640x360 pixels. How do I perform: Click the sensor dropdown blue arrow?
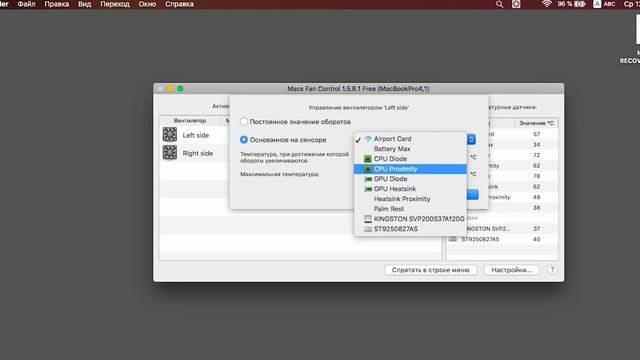(x=471, y=139)
